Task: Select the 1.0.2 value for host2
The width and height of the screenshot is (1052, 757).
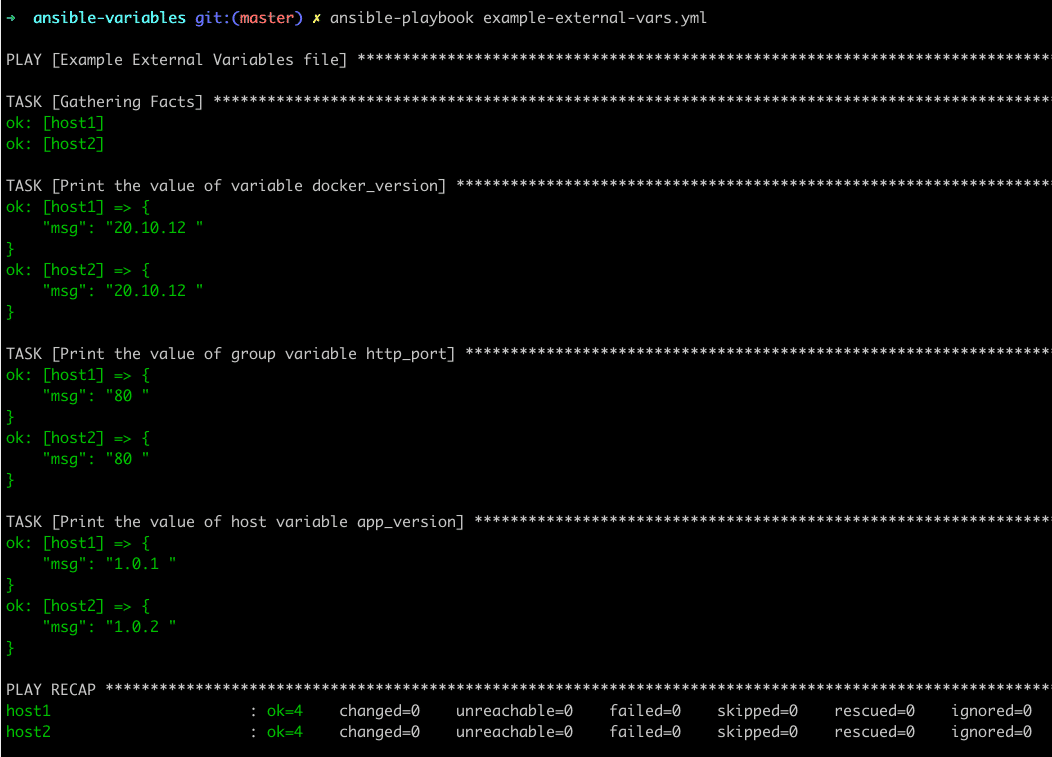Action: [x=135, y=626]
